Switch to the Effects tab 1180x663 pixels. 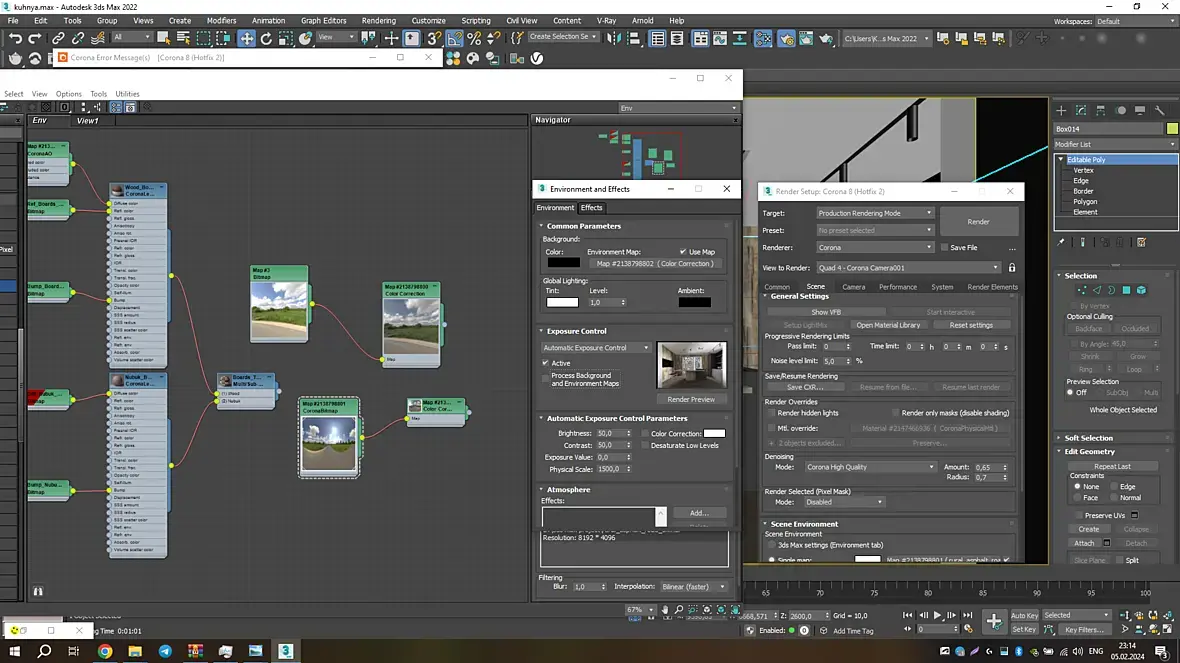point(592,208)
